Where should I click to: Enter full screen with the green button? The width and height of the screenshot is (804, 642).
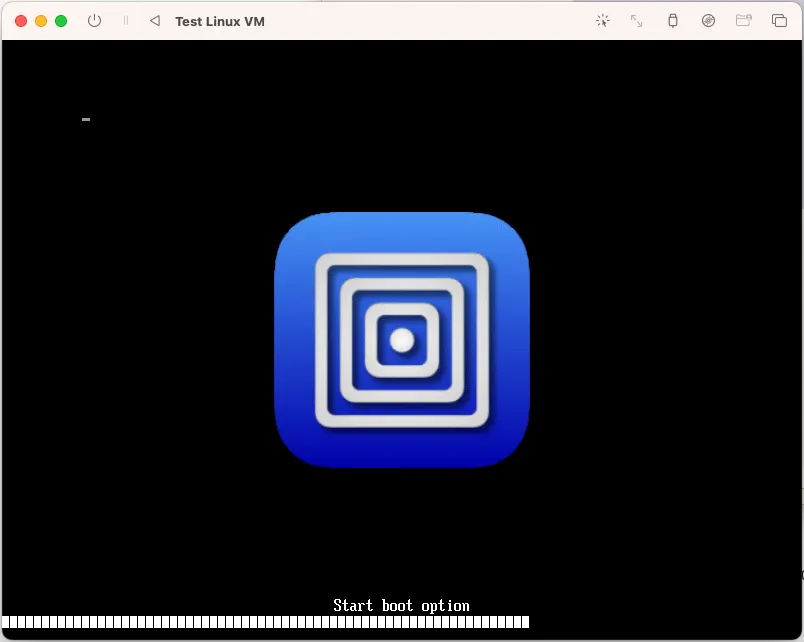(61, 21)
